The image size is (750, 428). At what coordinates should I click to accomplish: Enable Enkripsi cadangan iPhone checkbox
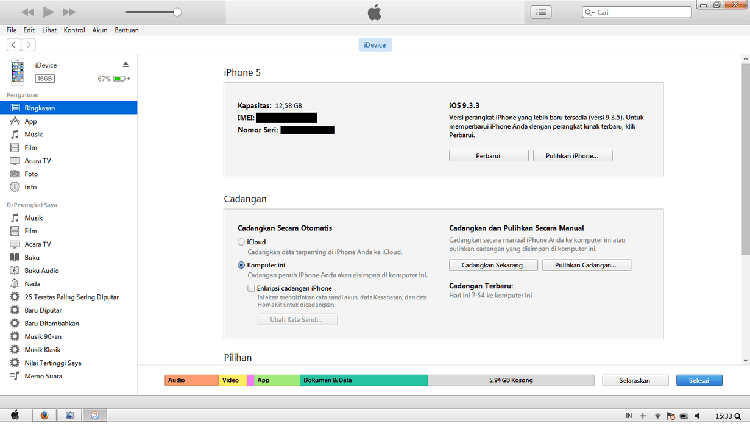tap(251, 288)
